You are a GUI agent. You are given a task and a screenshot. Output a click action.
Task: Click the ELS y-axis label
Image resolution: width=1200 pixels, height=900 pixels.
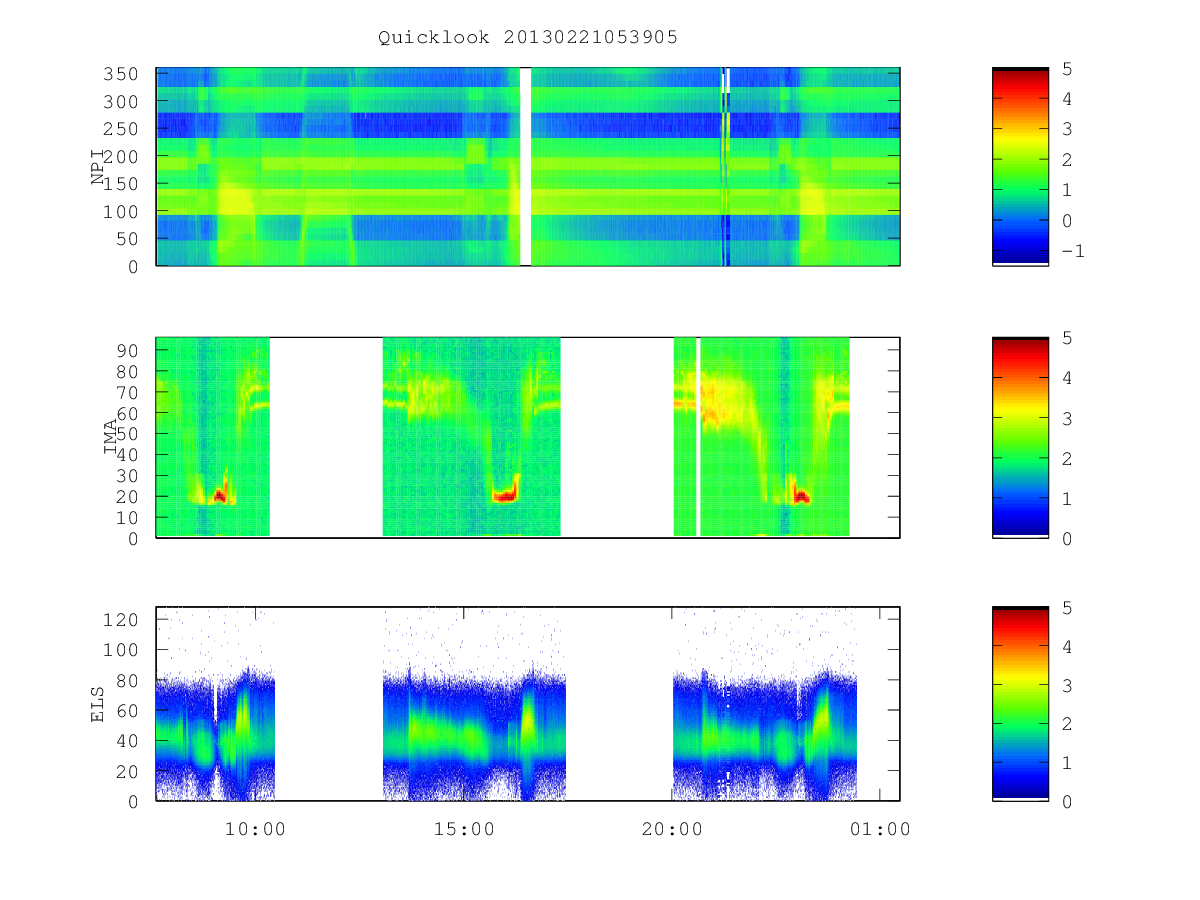click(x=99, y=704)
